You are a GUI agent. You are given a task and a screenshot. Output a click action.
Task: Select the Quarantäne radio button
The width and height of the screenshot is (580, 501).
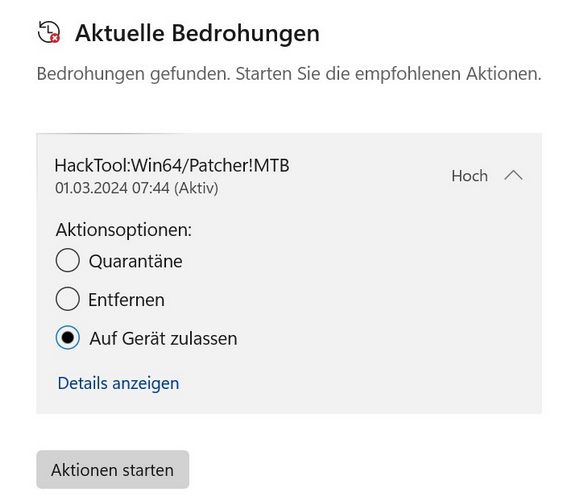67,260
